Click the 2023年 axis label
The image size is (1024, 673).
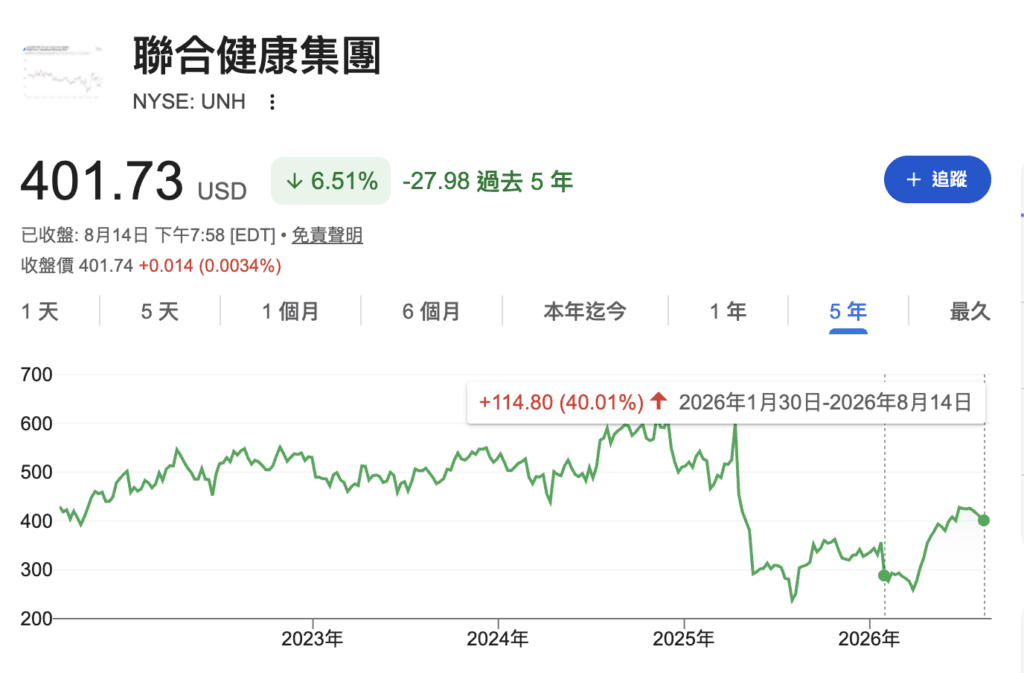tap(312, 638)
